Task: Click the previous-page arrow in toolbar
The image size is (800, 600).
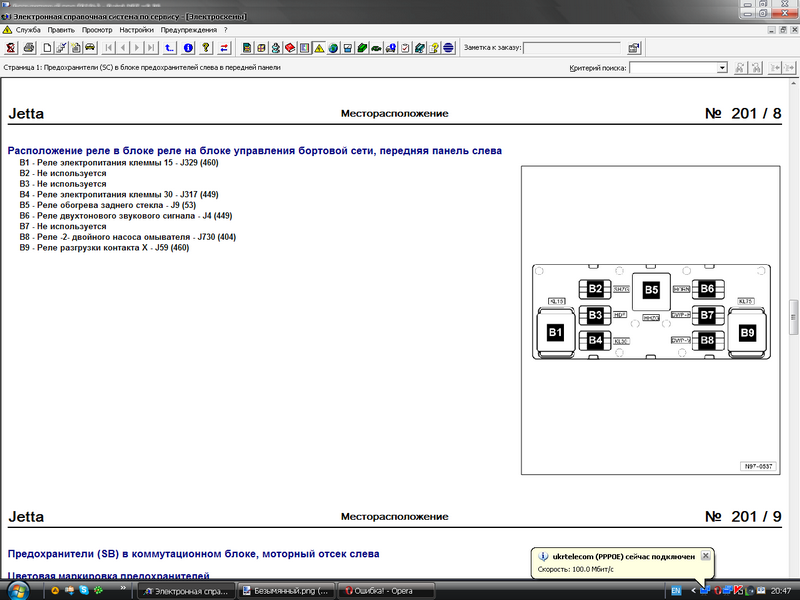Action: pyautogui.click(x=122, y=48)
